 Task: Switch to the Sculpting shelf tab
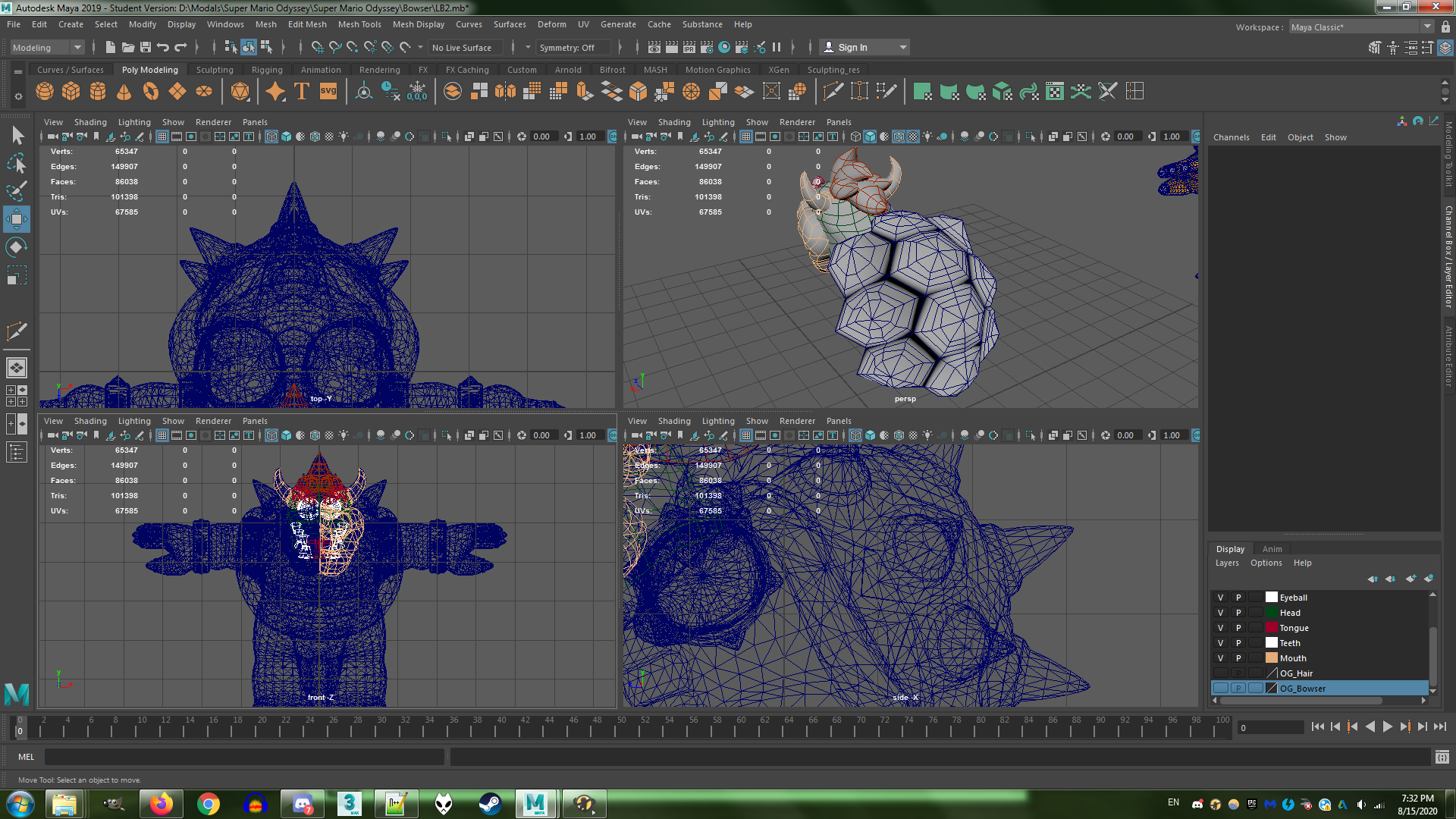215,70
